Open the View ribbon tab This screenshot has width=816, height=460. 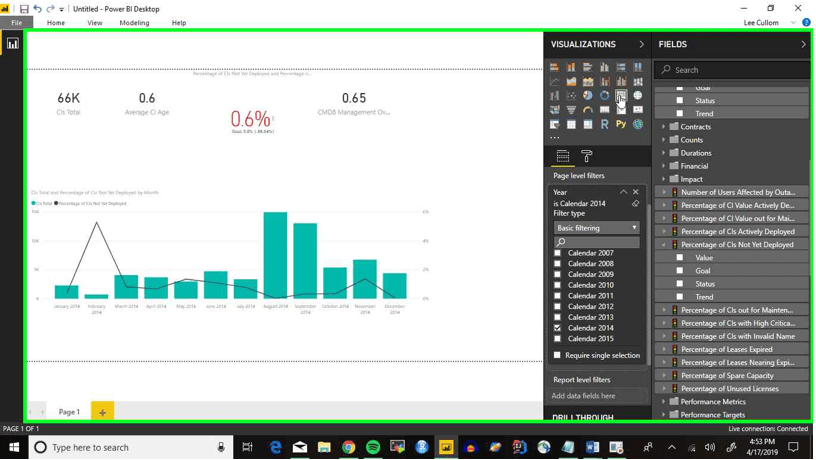(x=95, y=22)
